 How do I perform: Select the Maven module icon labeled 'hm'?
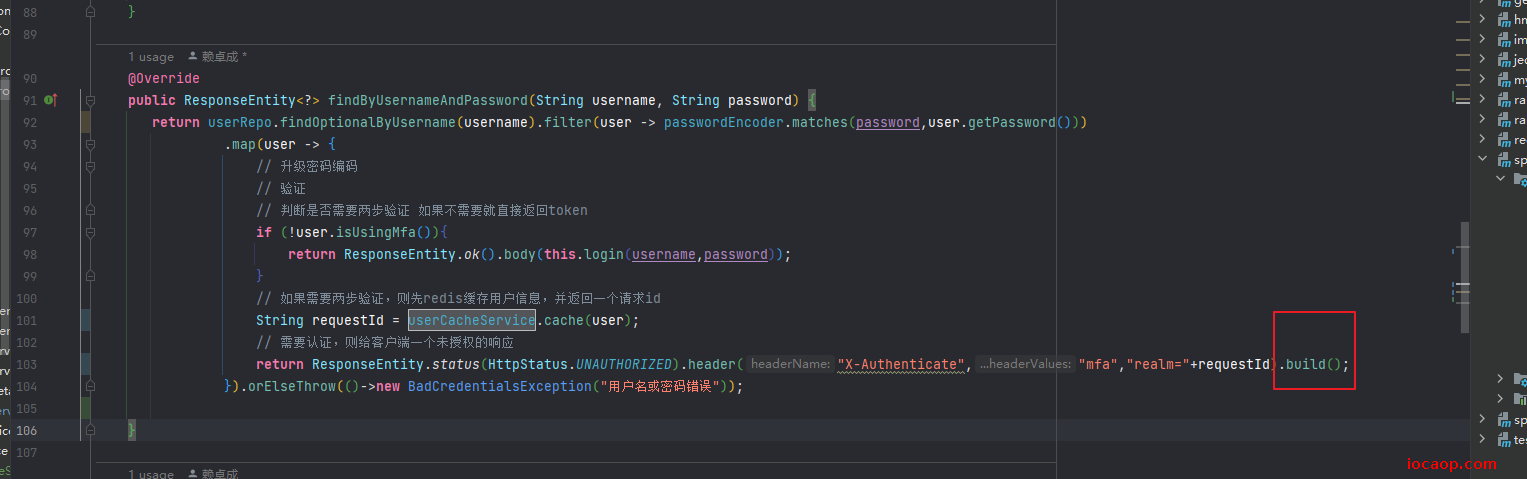pos(1504,19)
